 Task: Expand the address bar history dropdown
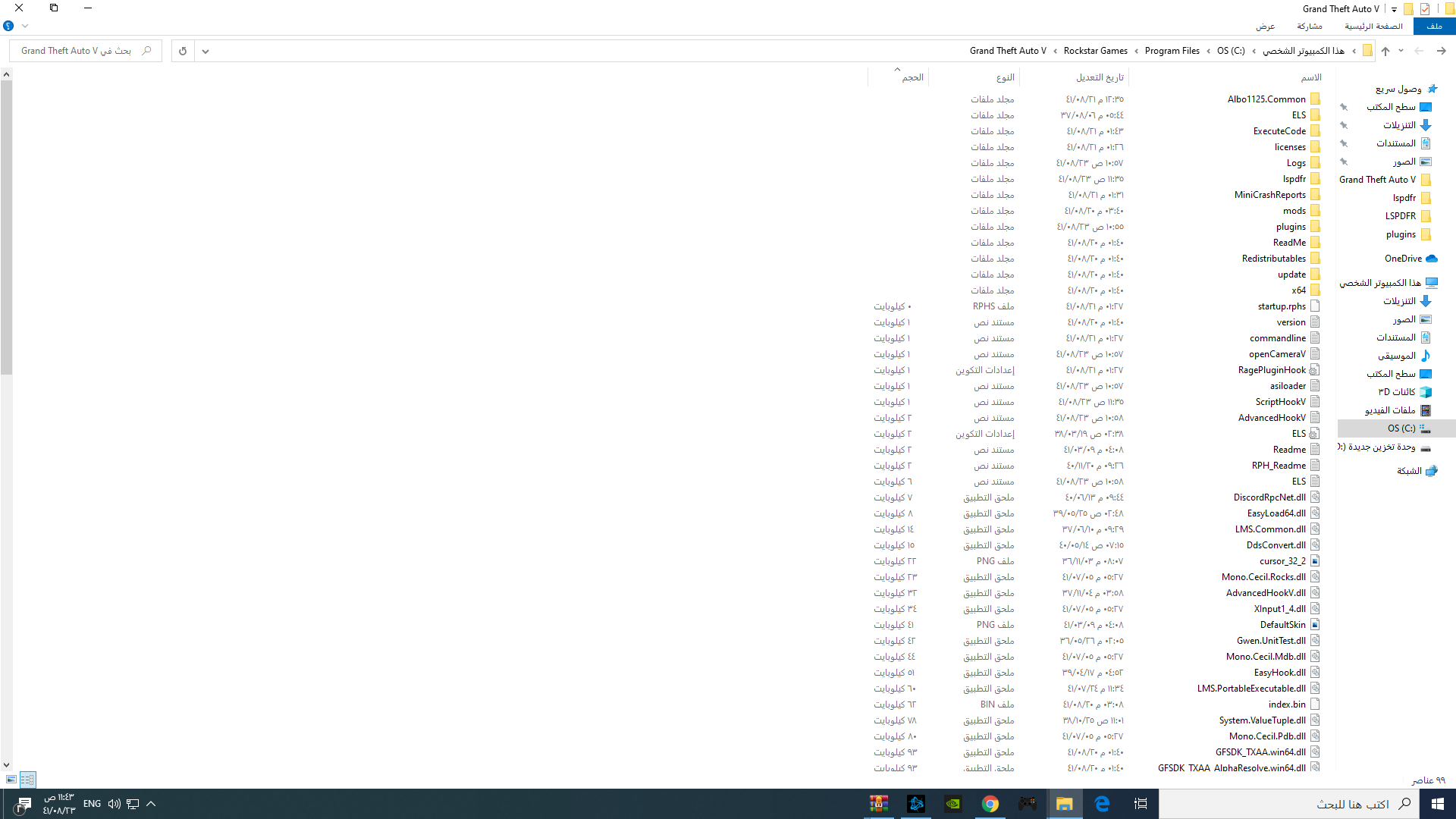206,51
